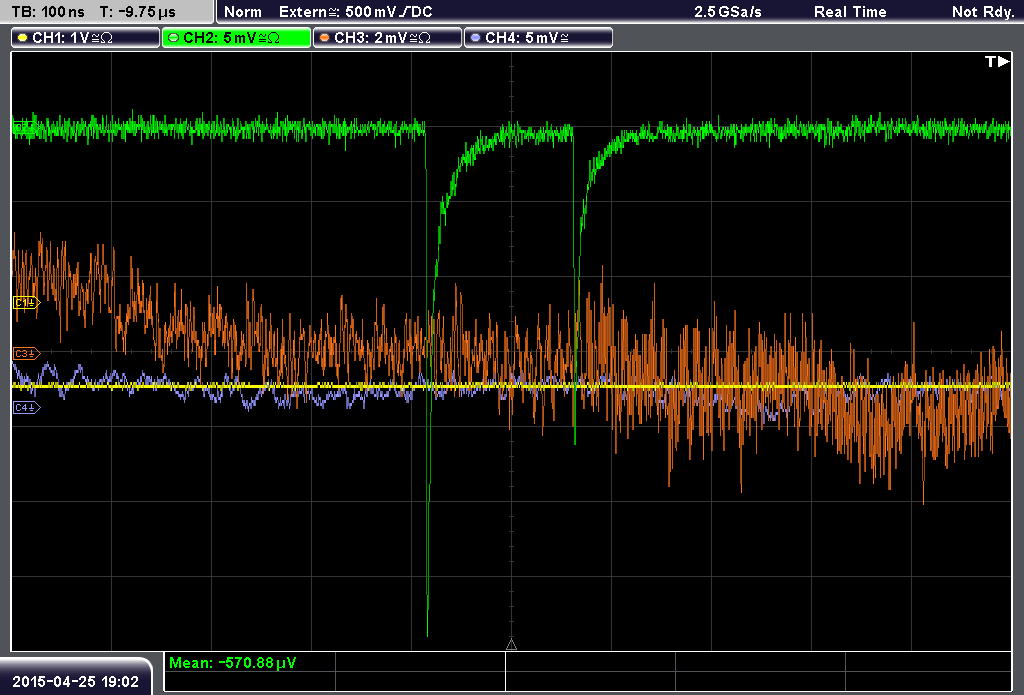This screenshot has height=695, width=1024.
Task: Click the C1 ground level marker
Action: pyautogui.click(x=27, y=302)
